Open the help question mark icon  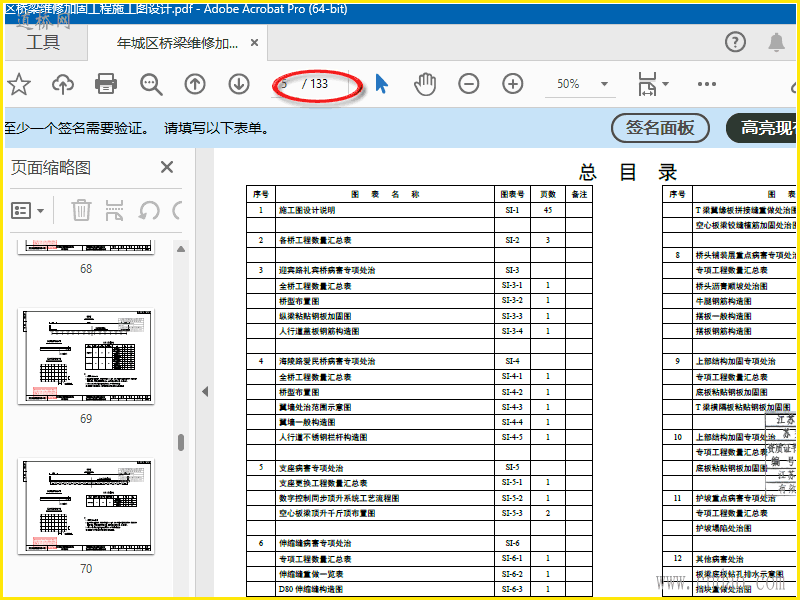(735, 42)
